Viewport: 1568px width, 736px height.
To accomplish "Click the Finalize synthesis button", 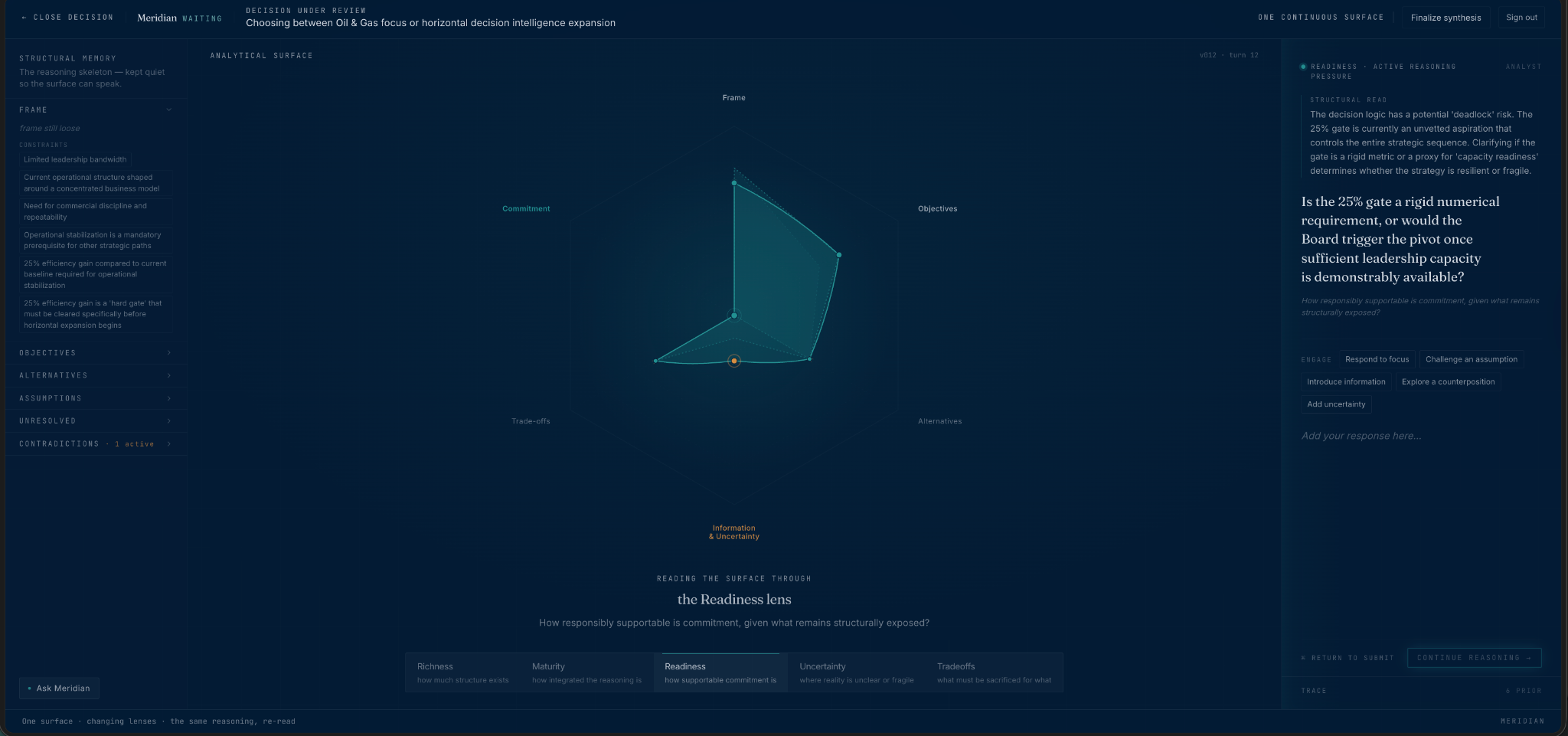I will [x=1445, y=18].
